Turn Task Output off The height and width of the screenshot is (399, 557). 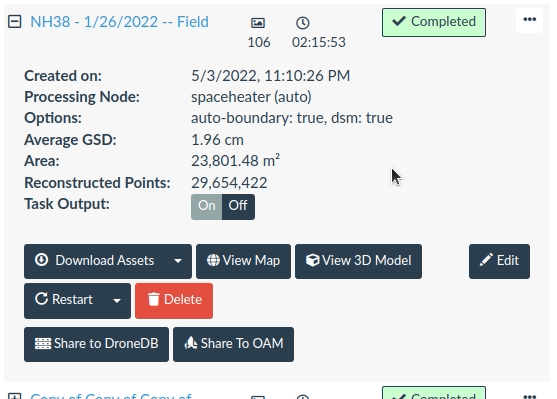point(238,206)
